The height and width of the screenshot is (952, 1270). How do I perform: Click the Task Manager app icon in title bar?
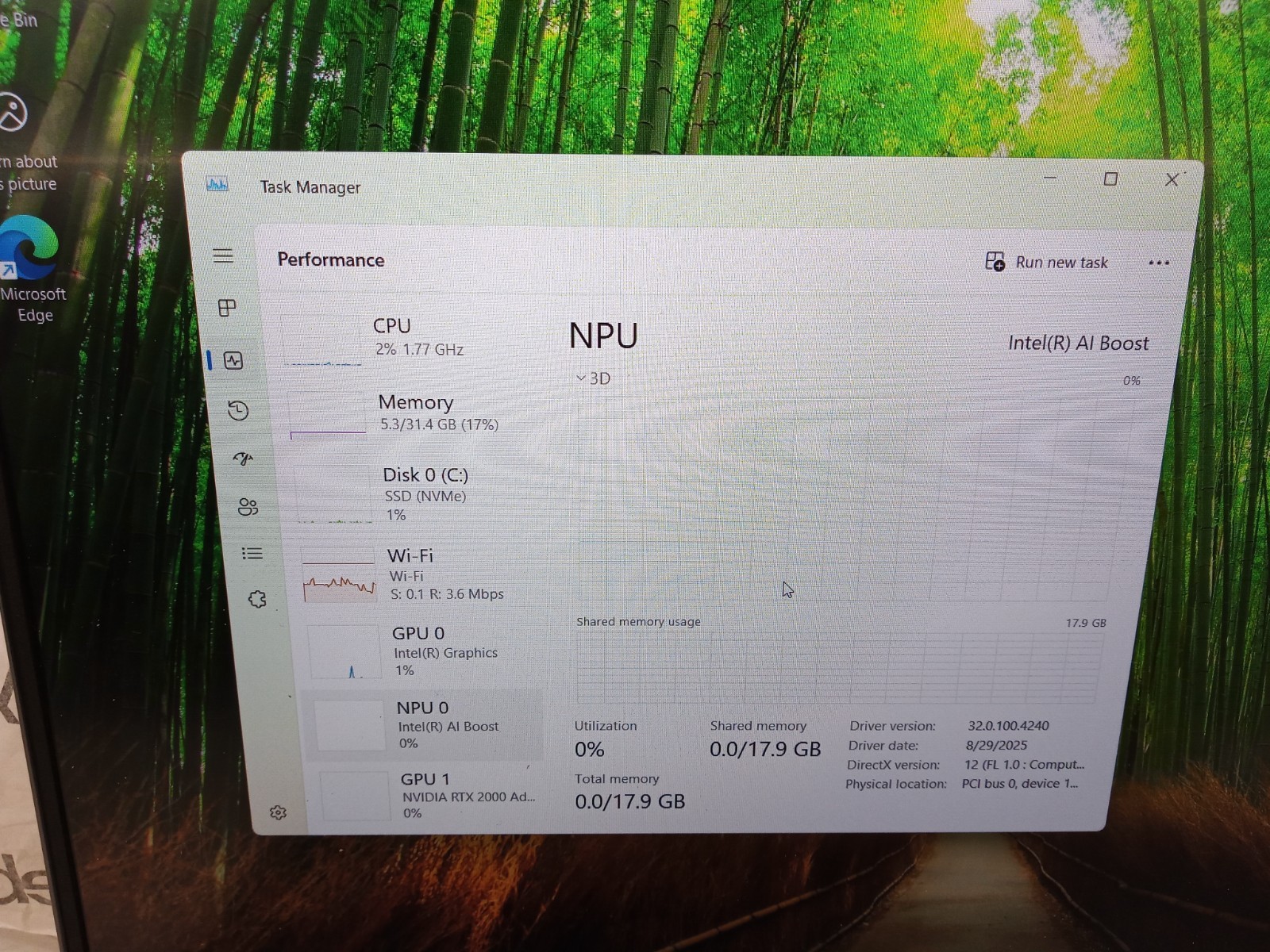217,184
